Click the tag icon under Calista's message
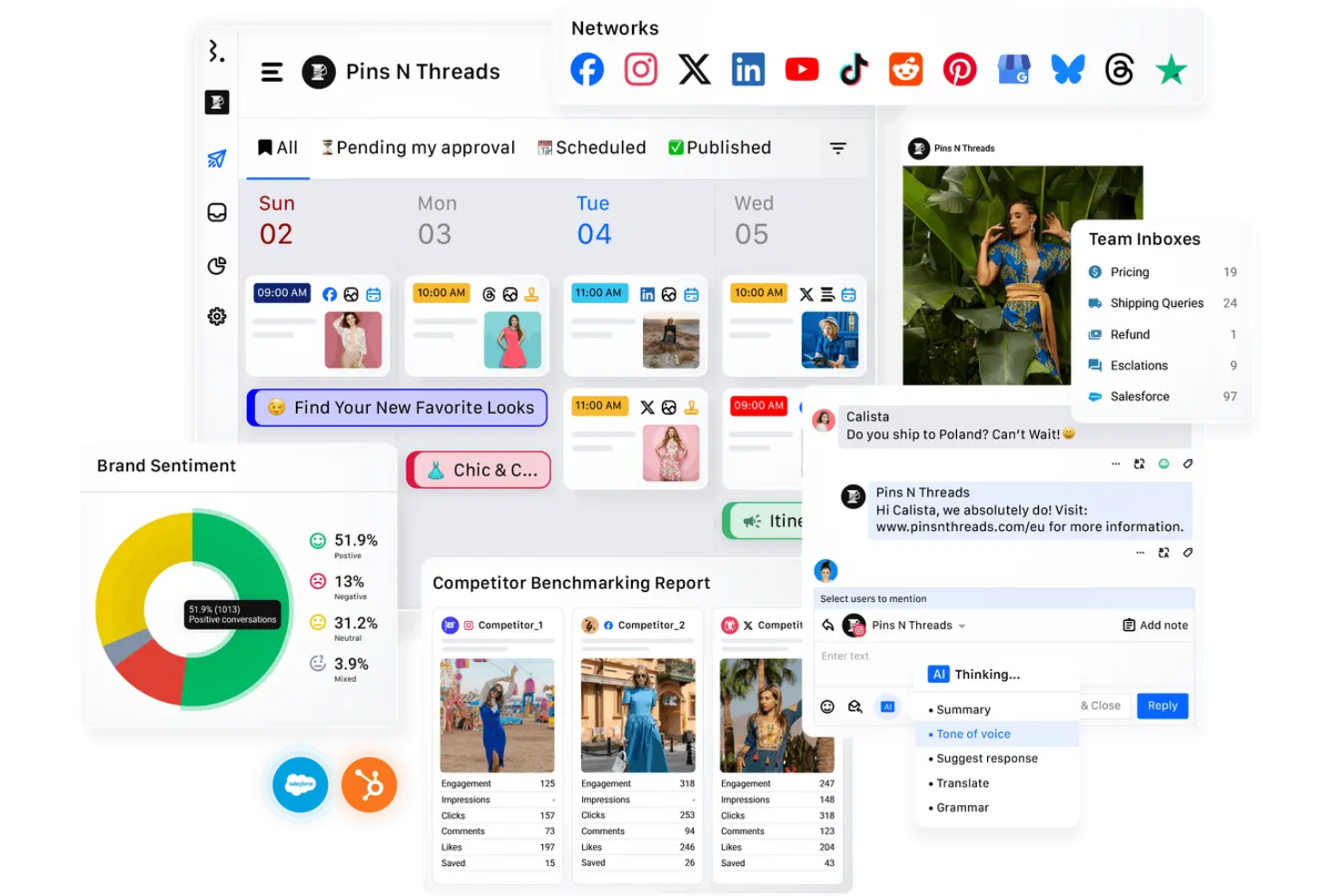The image size is (1344, 896). (x=1188, y=464)
